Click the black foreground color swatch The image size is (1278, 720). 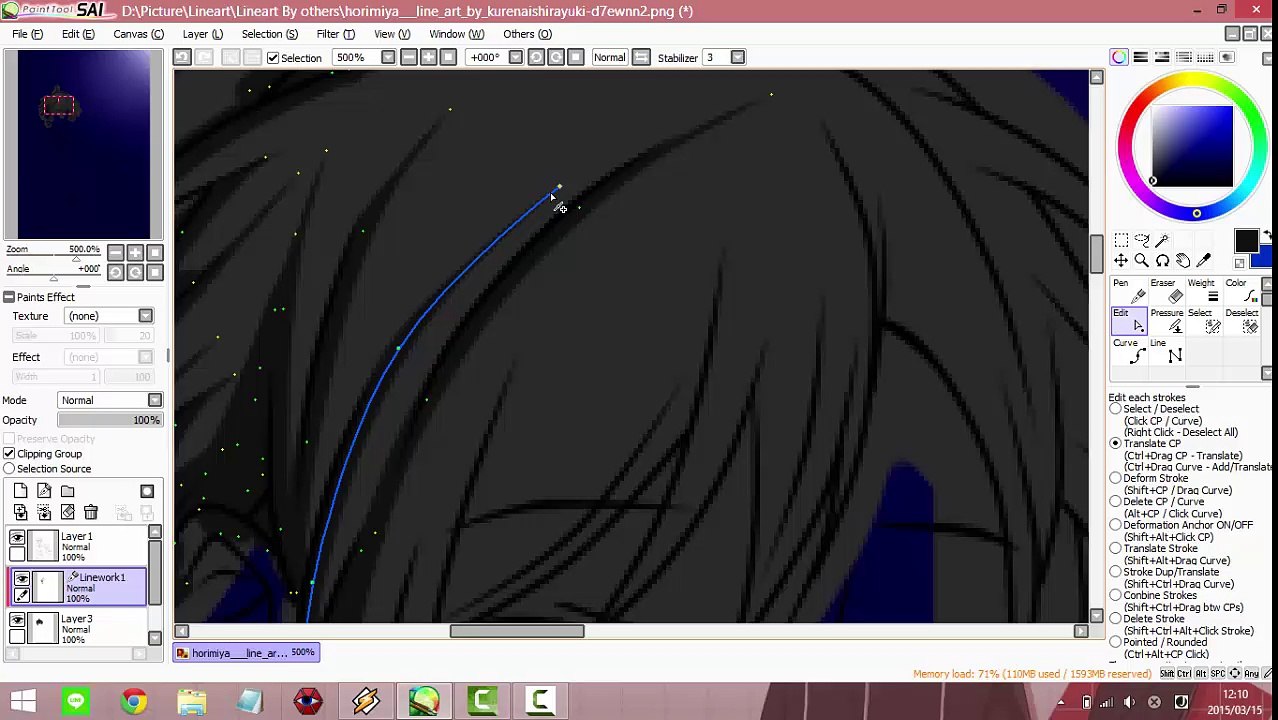point(1246,241)
